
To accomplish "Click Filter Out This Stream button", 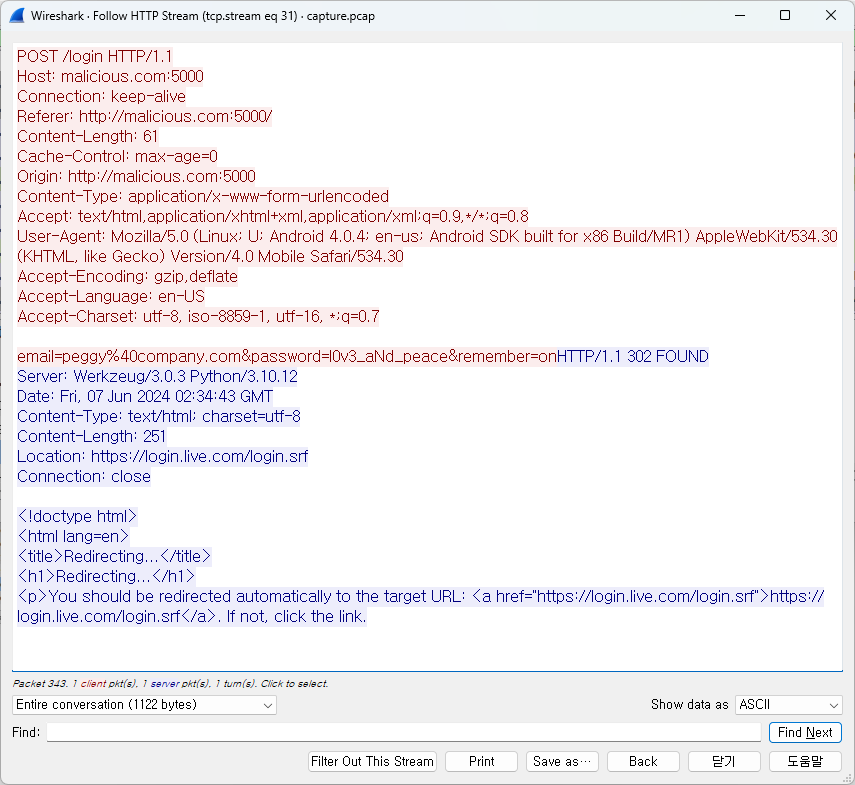I will click(x=372, y=761).
